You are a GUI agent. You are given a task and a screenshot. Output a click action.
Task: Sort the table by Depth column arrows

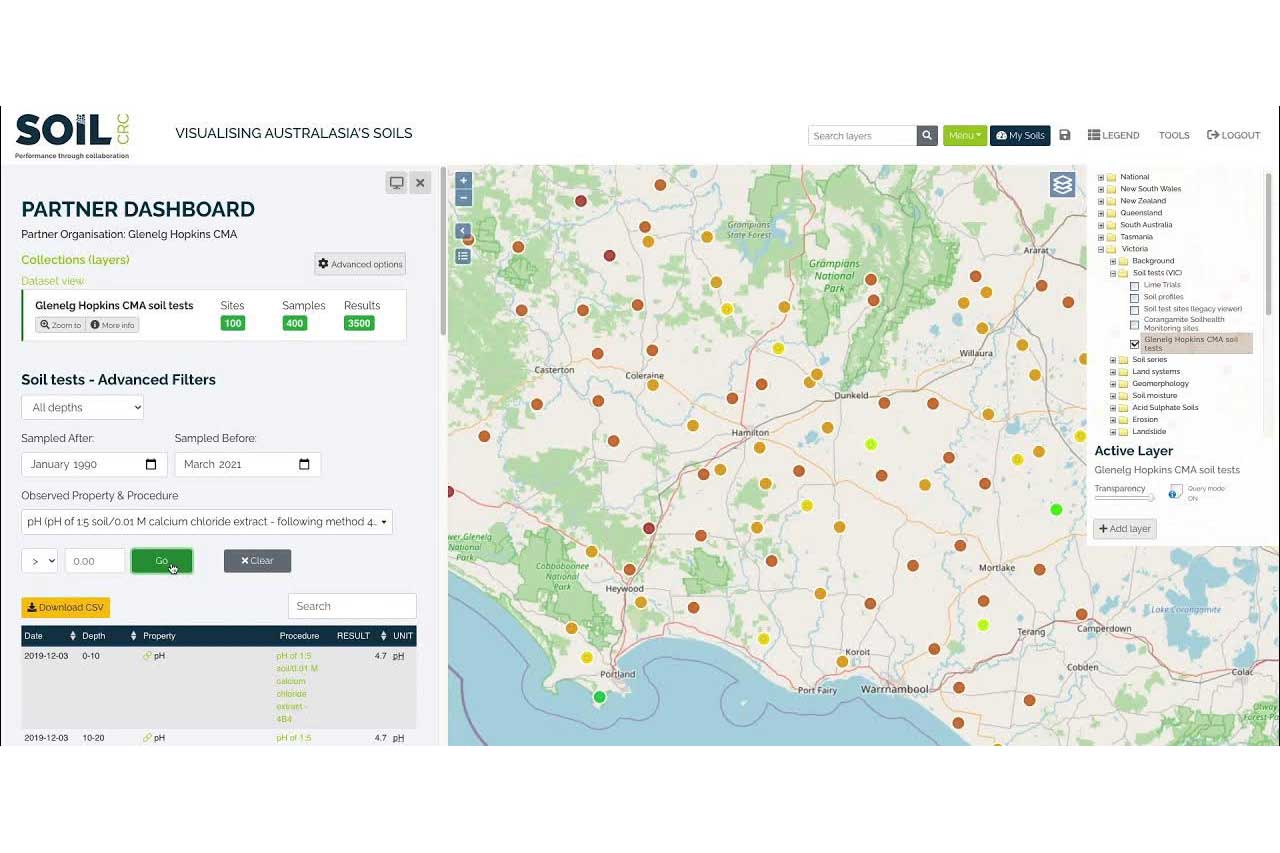pyautogui.click(x=133, y=636)
